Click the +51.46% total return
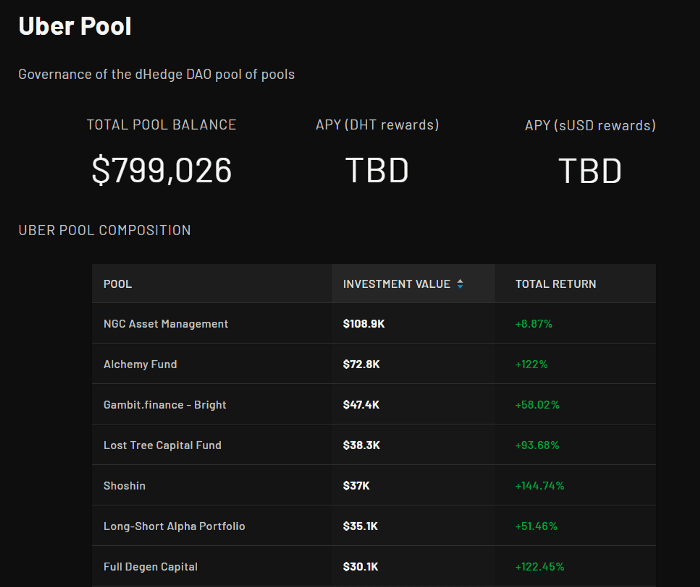The width and height of the screenshot is (700, 587). (x=536, y=526)
